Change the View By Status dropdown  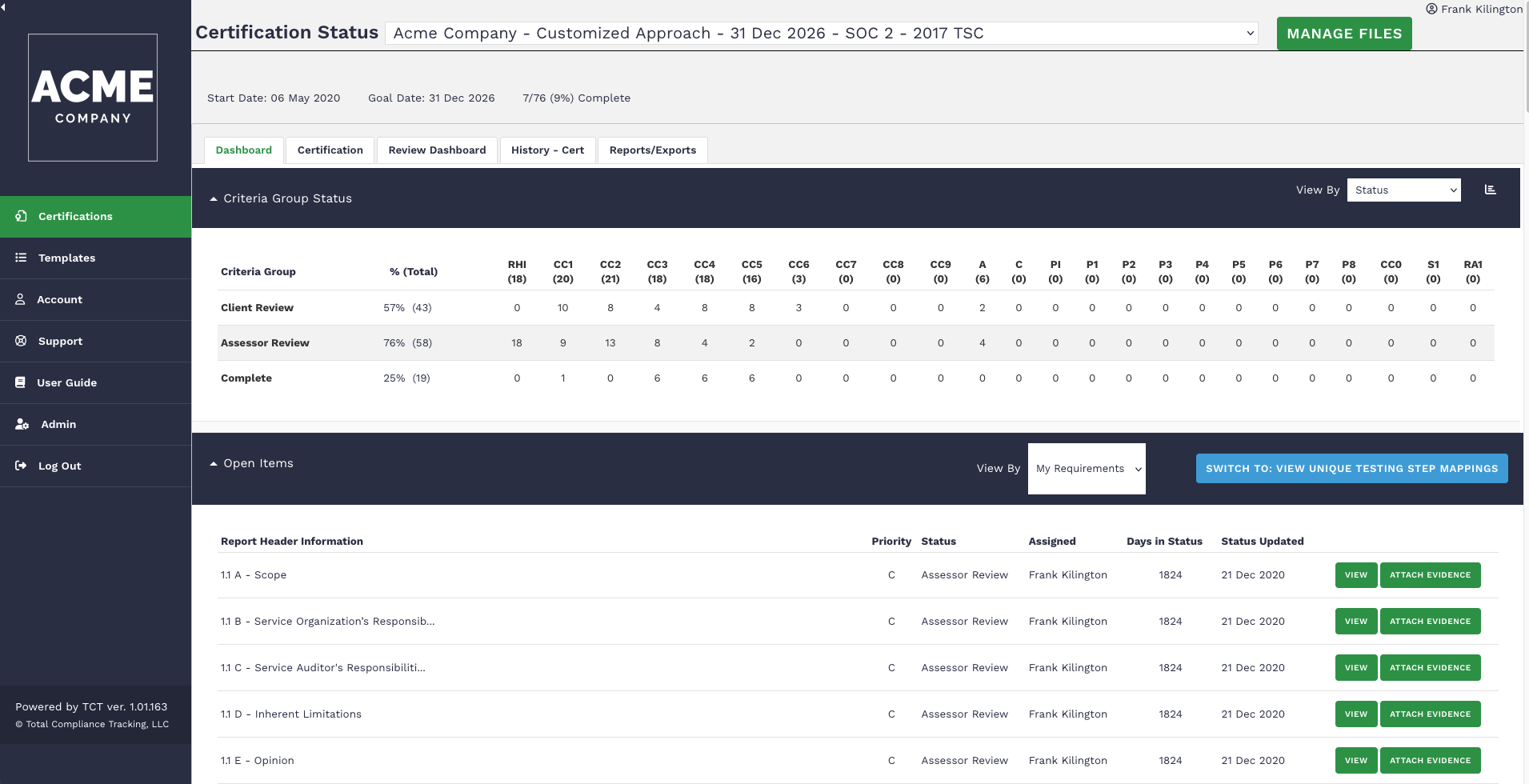1403,190
